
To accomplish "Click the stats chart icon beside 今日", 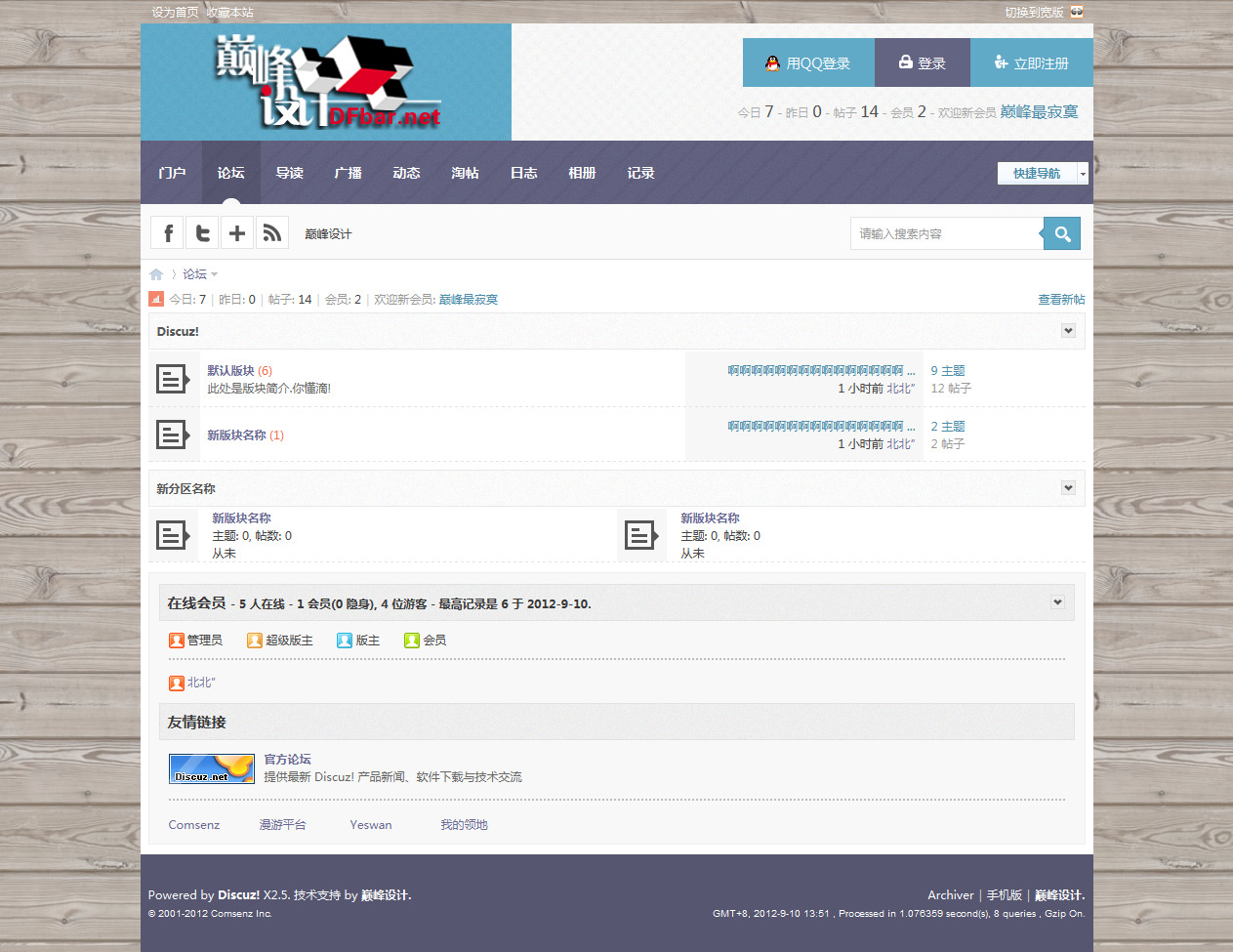I will (156, 299).
